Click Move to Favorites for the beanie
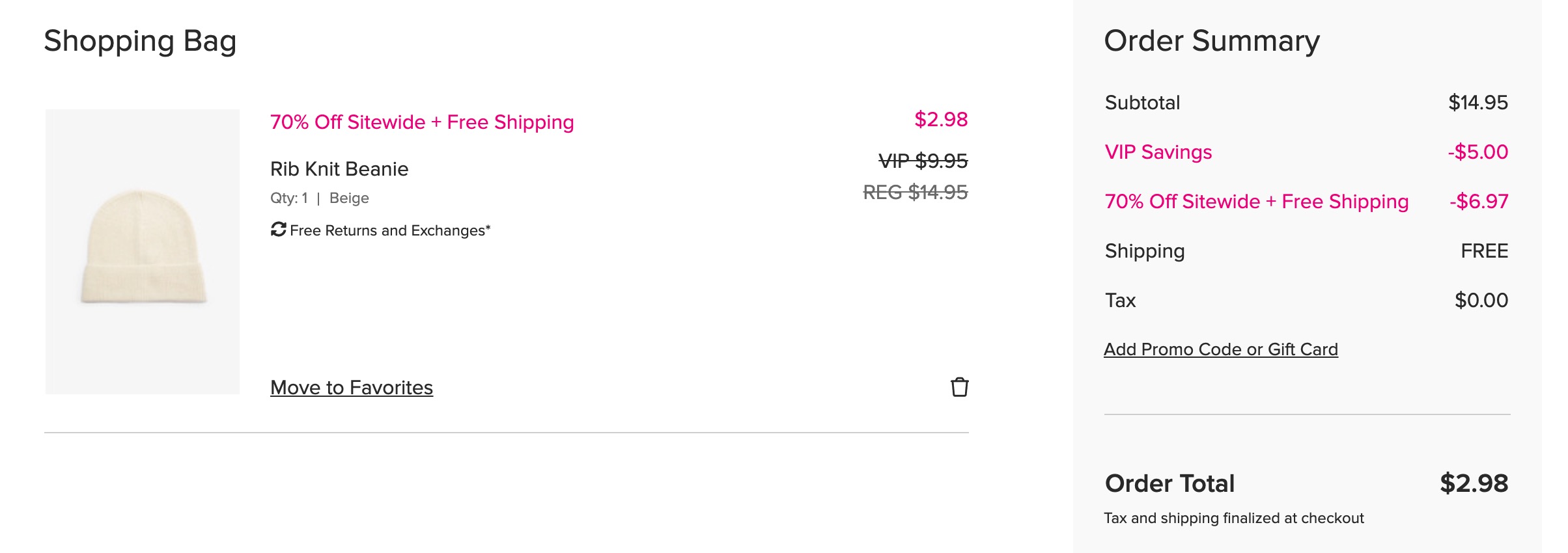The width and height of the screenshot is (1568, 553). pos(351,387)
